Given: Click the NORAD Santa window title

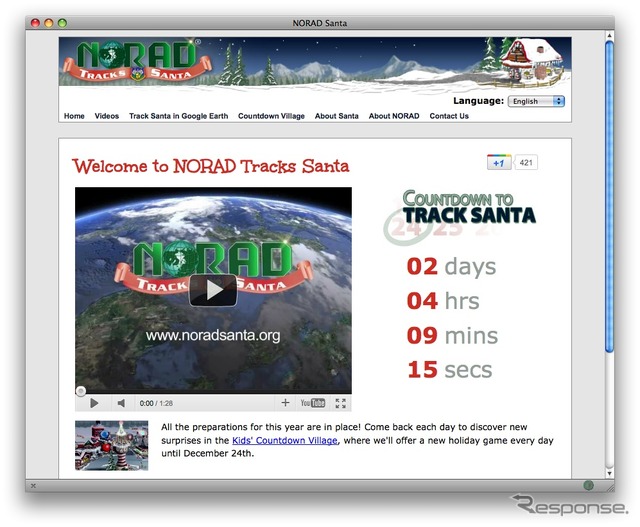Looking at the screenshot, I should click(x=320, y=23).
